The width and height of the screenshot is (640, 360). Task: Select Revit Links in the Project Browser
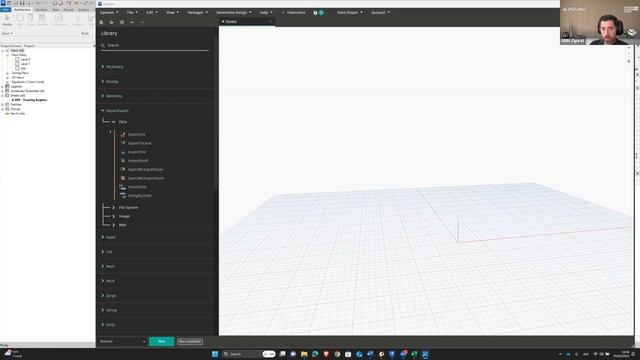click(18, 113)
